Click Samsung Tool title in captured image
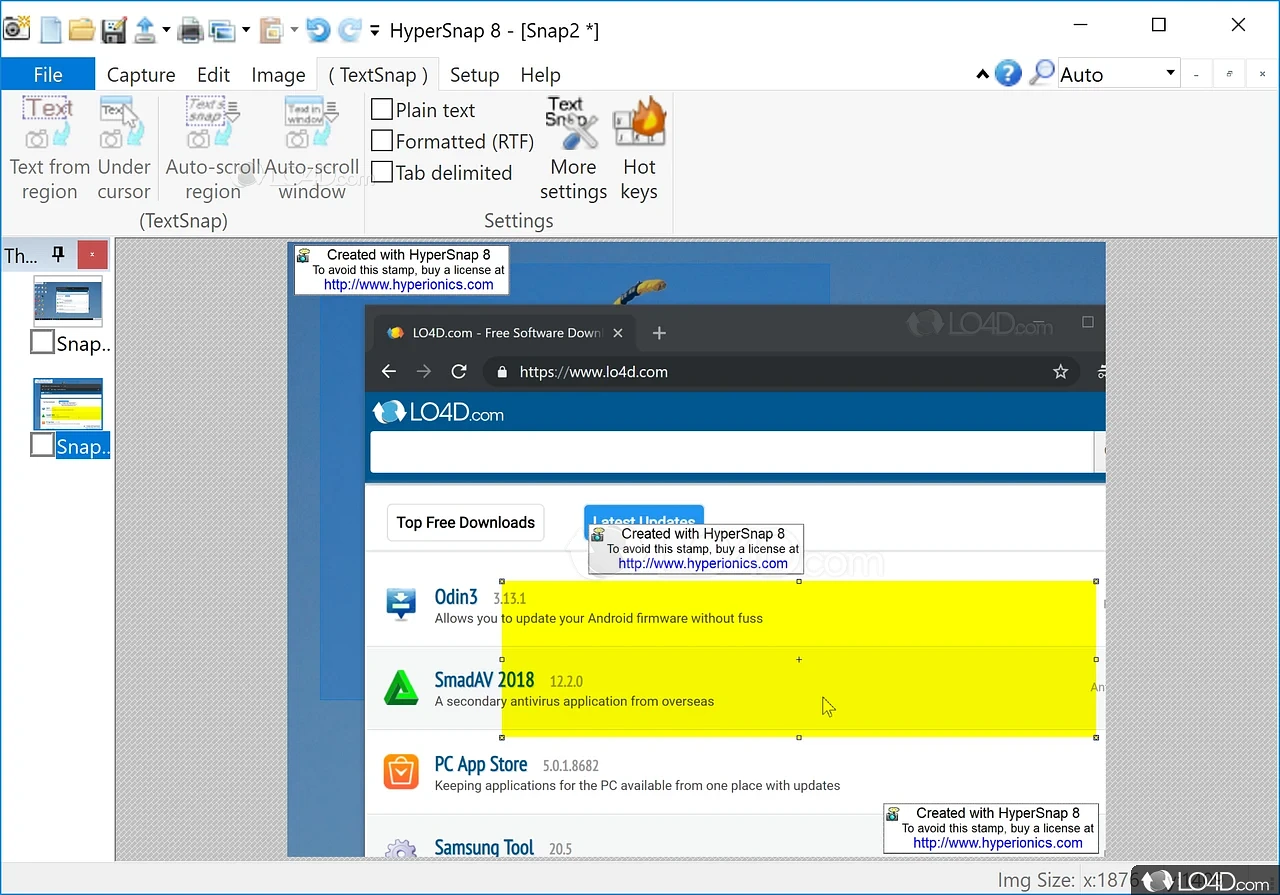This screenshot has height=895, width=1280. [x=484, y=847]
